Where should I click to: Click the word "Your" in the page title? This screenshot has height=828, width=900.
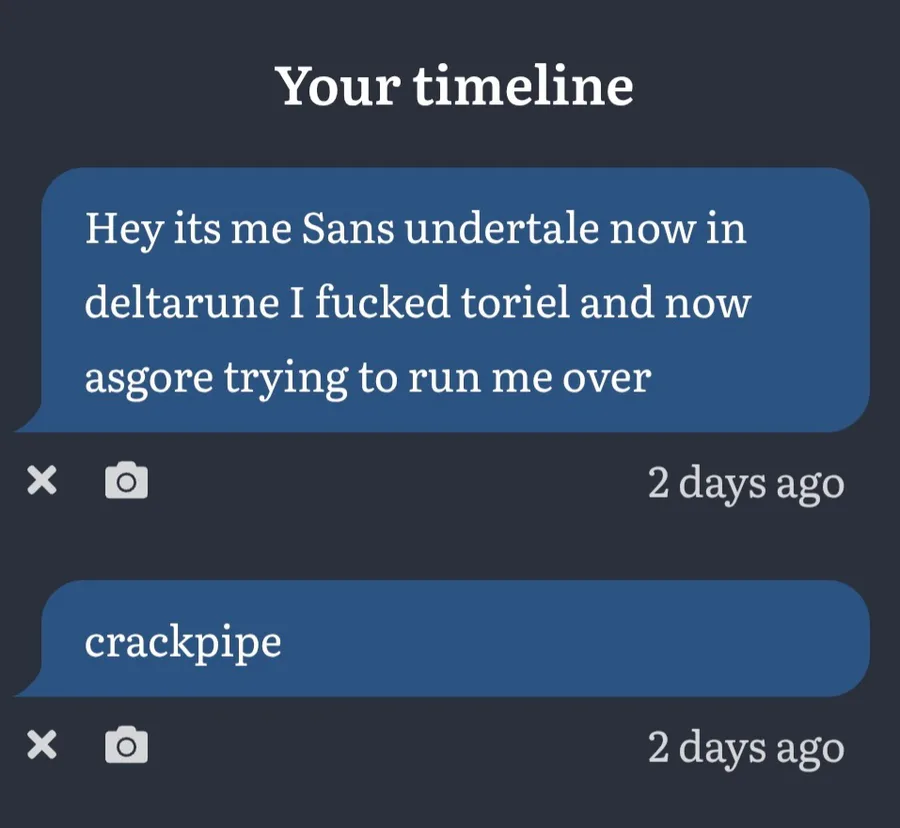click(x=338, y=86)
